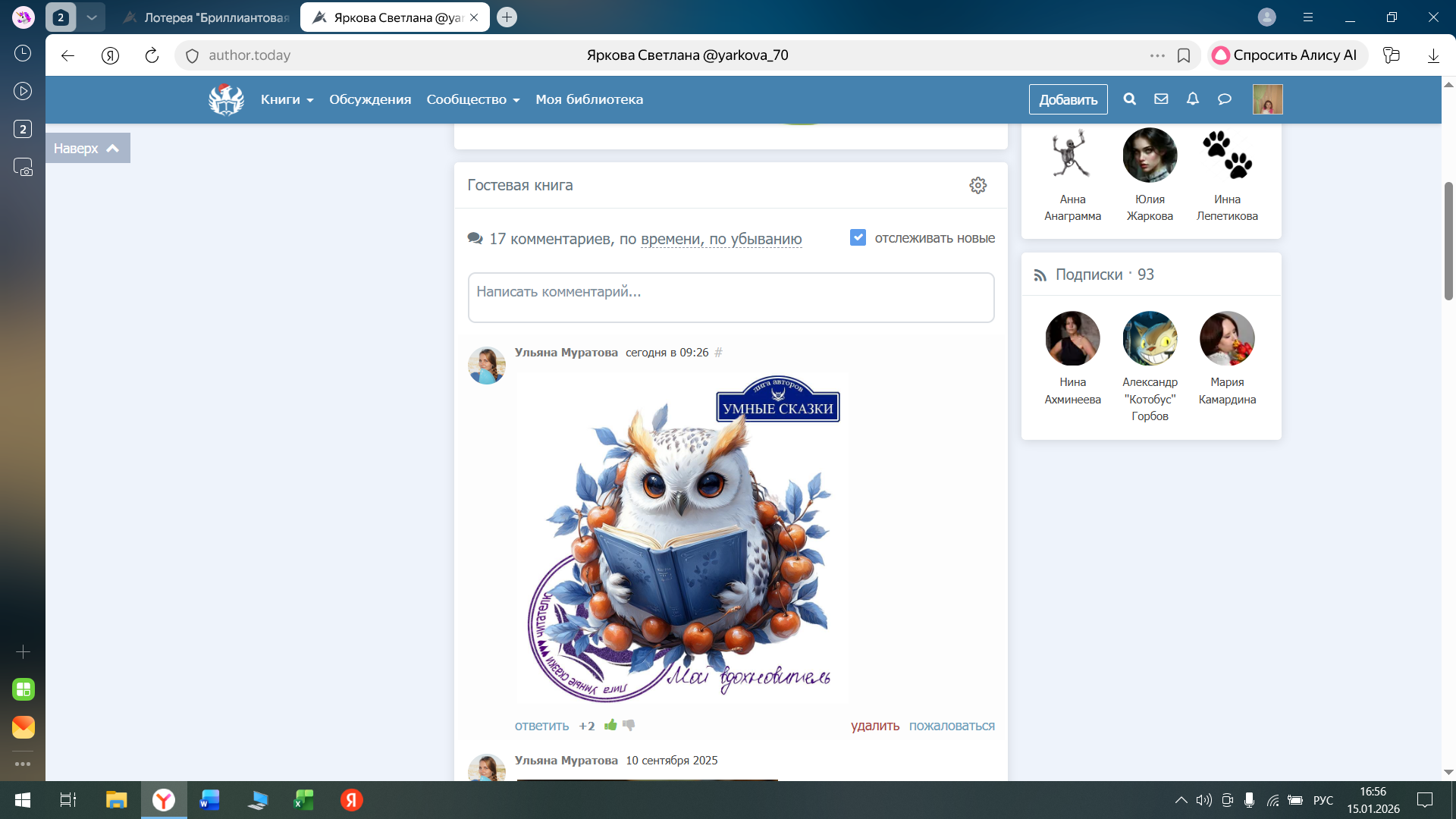The image size is (1456, 819).
Task: Toggle the отслеживать новые checkbox
Action: [x=858, y=238]
